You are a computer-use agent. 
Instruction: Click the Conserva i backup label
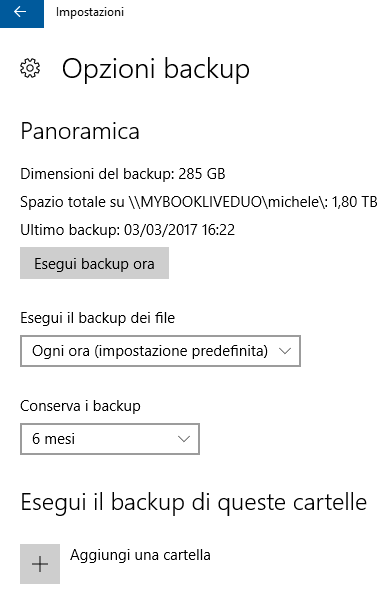click(x=80, y=406)
